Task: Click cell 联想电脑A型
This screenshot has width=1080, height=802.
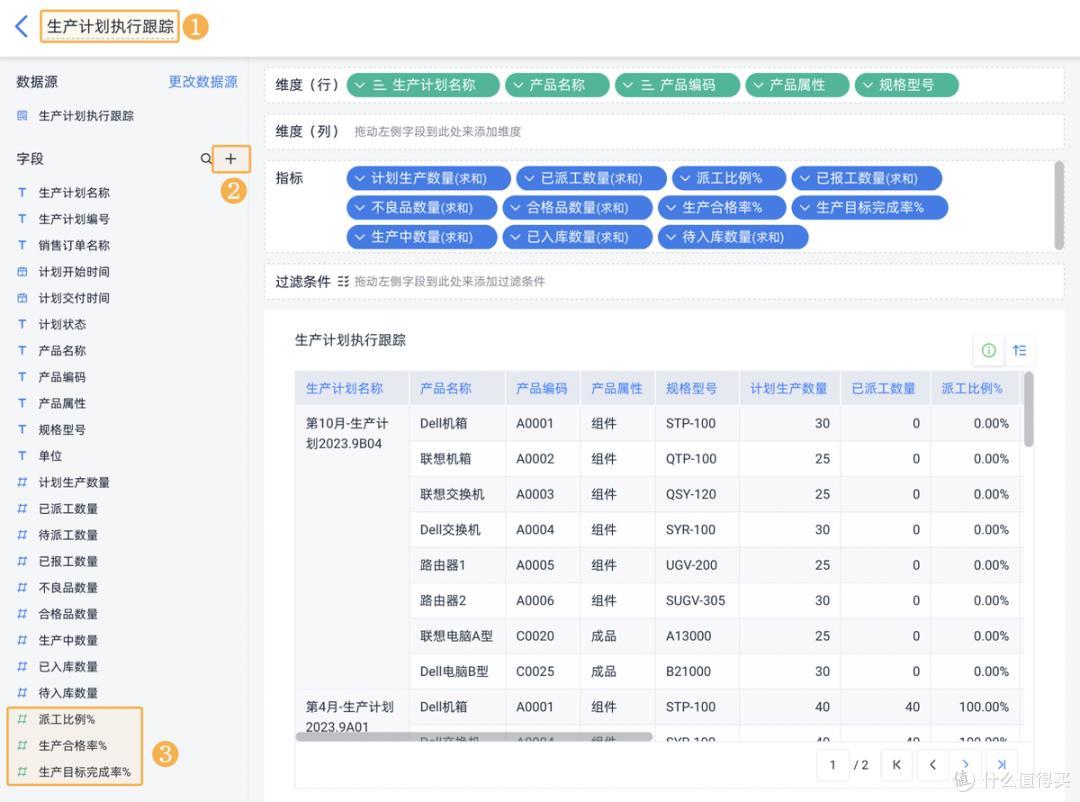Action: pos(457,636)
